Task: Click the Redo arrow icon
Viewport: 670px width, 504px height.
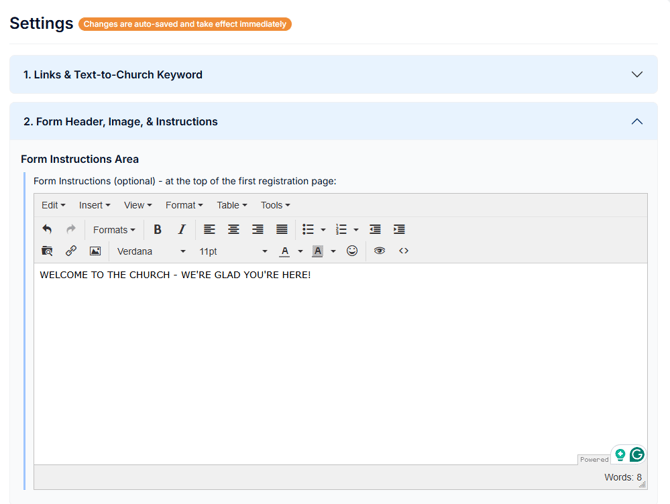Action: click(71, 229)
